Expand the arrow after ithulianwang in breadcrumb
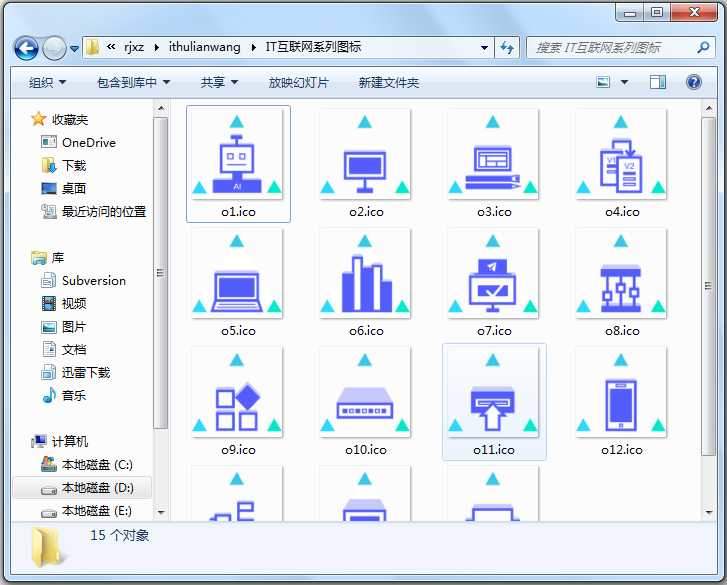The image size is (727, 585). point(253,47)
